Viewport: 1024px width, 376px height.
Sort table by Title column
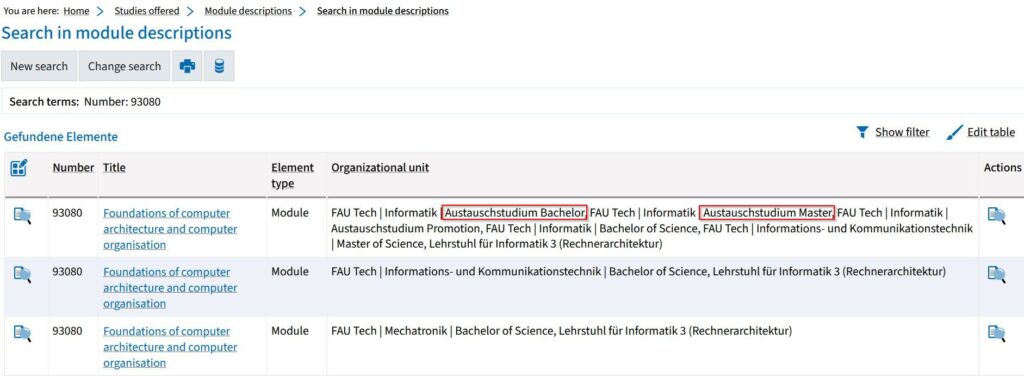114,168
